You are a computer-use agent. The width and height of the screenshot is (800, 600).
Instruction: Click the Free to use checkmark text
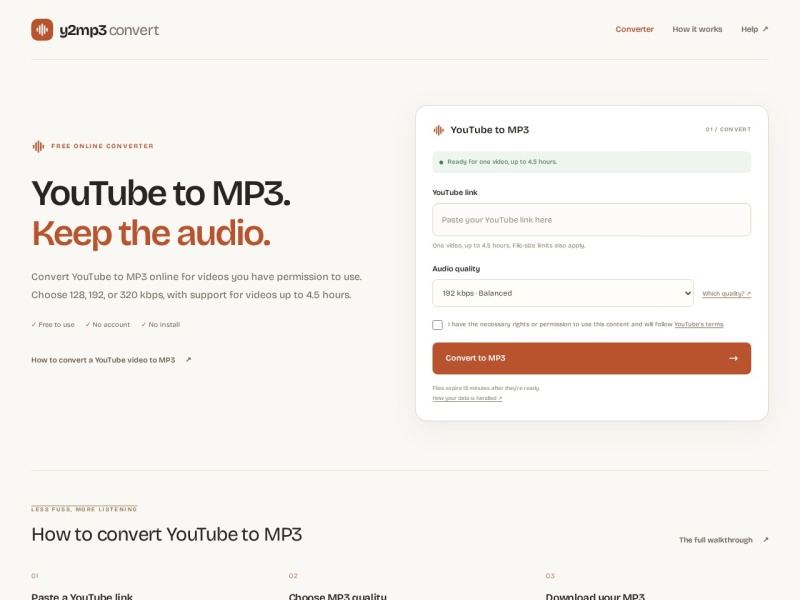(53, 324)
